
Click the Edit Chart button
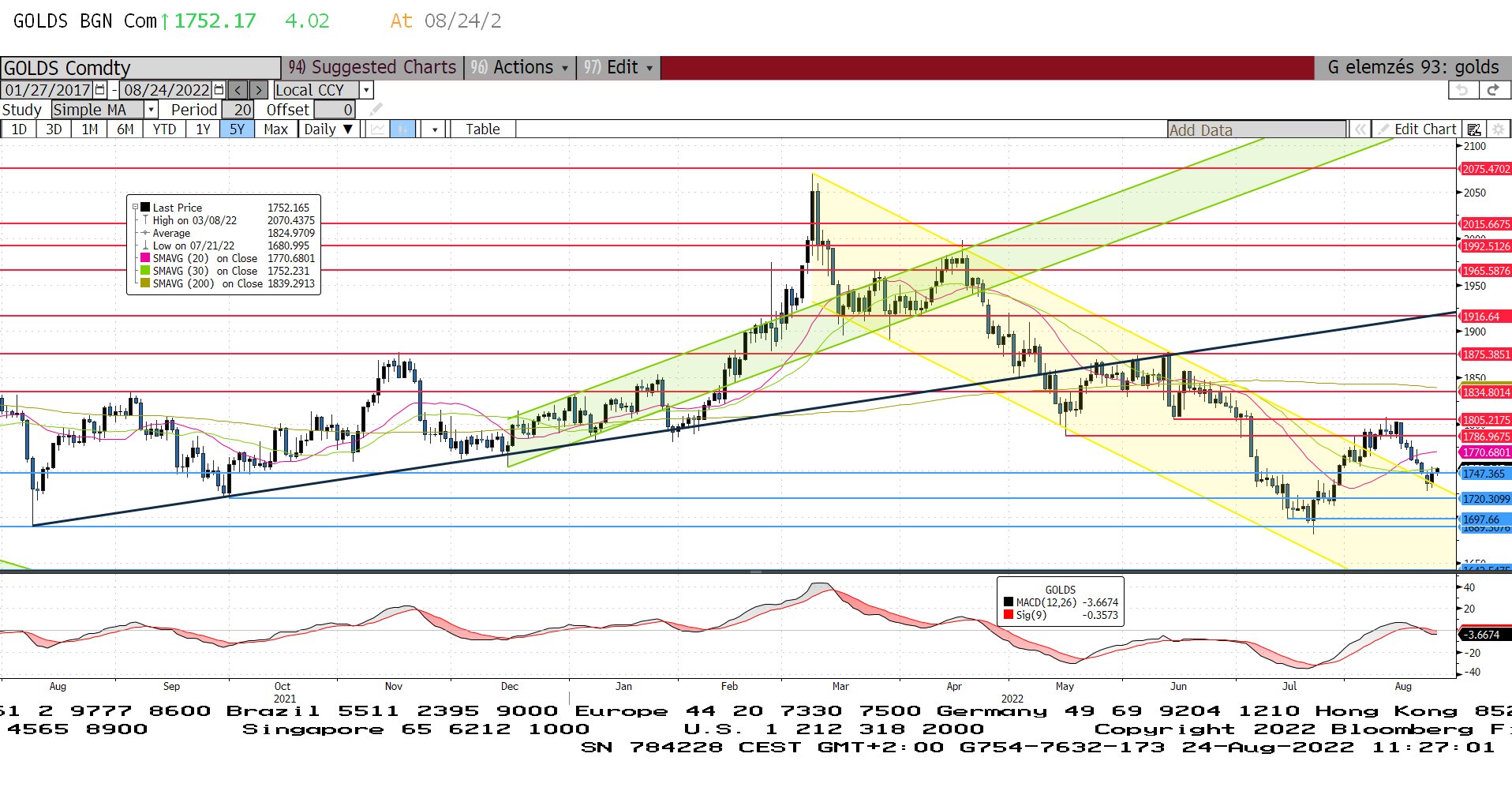point(1417,129)
